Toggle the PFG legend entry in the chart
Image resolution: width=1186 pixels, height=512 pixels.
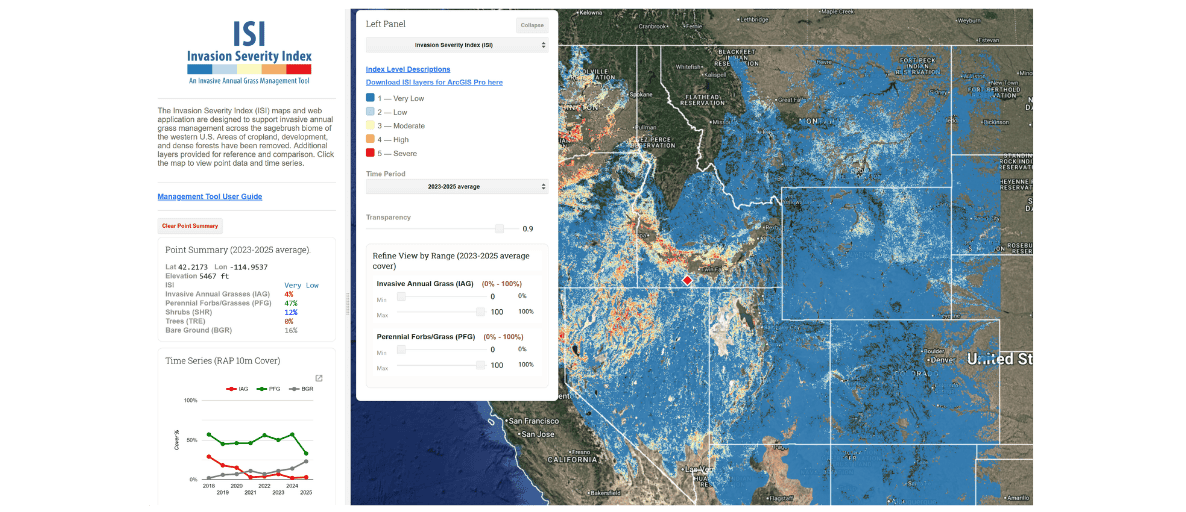pyautogui.click(x=267, y=389)
